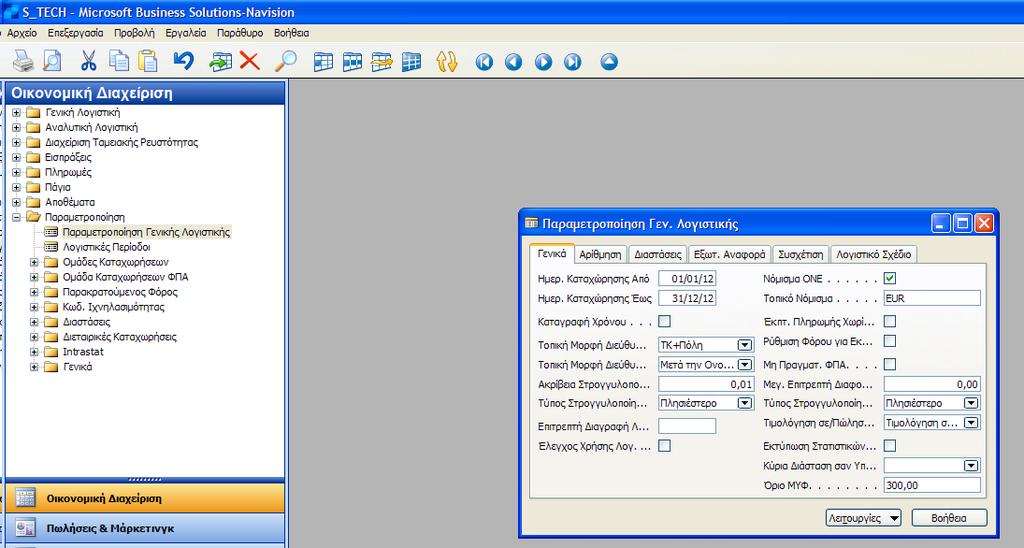Open ΤΚ+Πόλη address format dropdown
This screenshot has height=548, width=1024.
tap(744, 345)
